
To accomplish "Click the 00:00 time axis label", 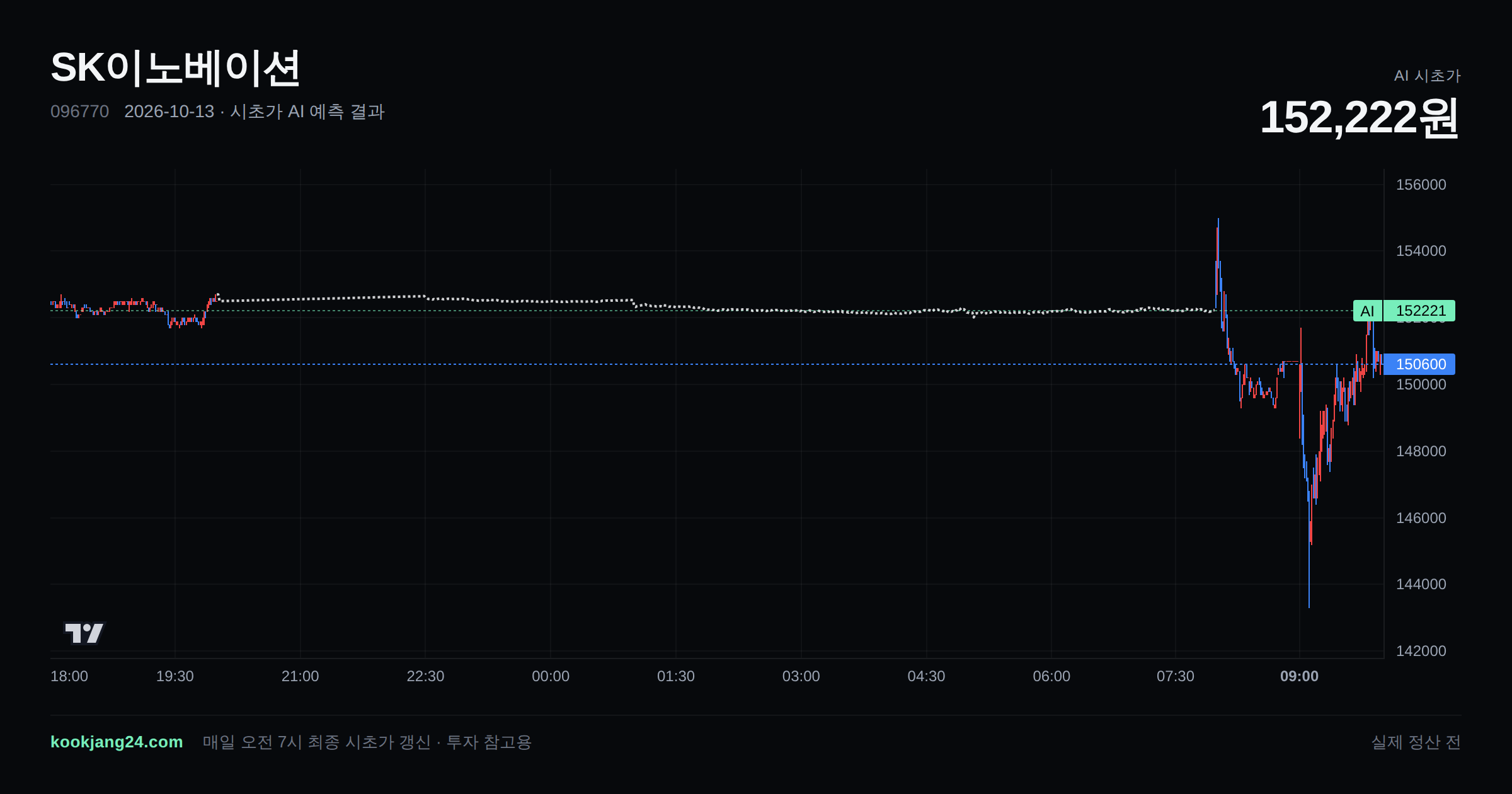I will (x=551, y=676).
